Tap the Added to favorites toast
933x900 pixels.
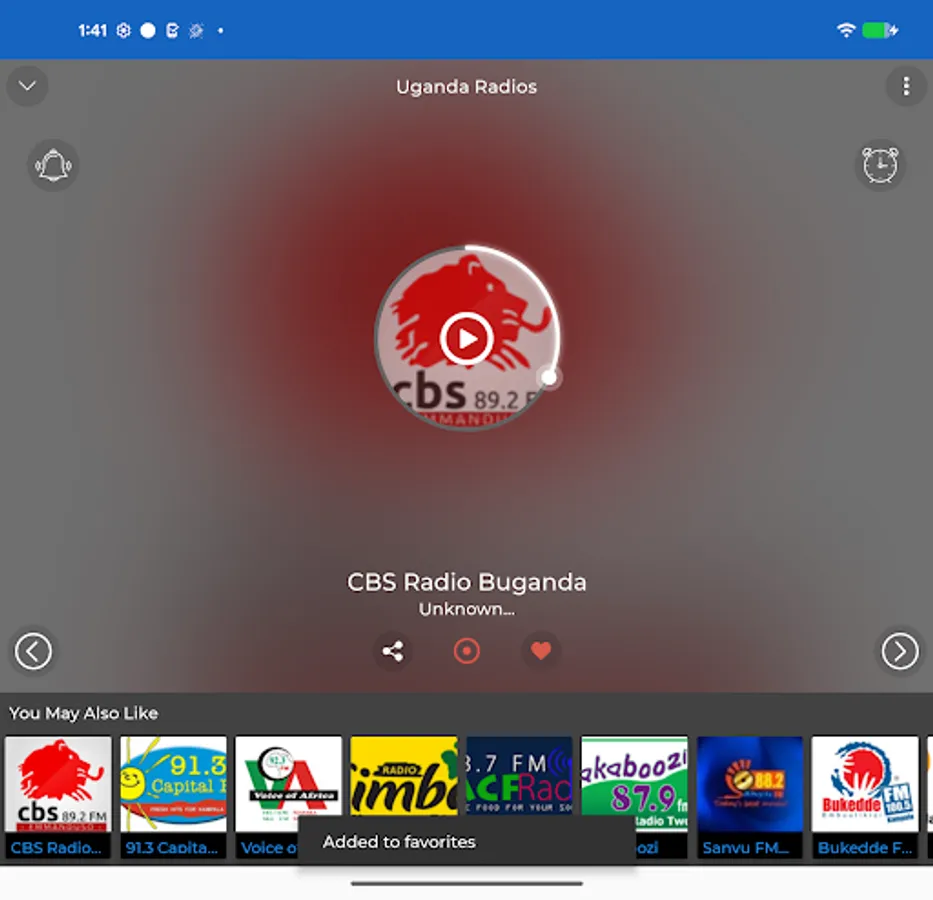click(466, 842)
